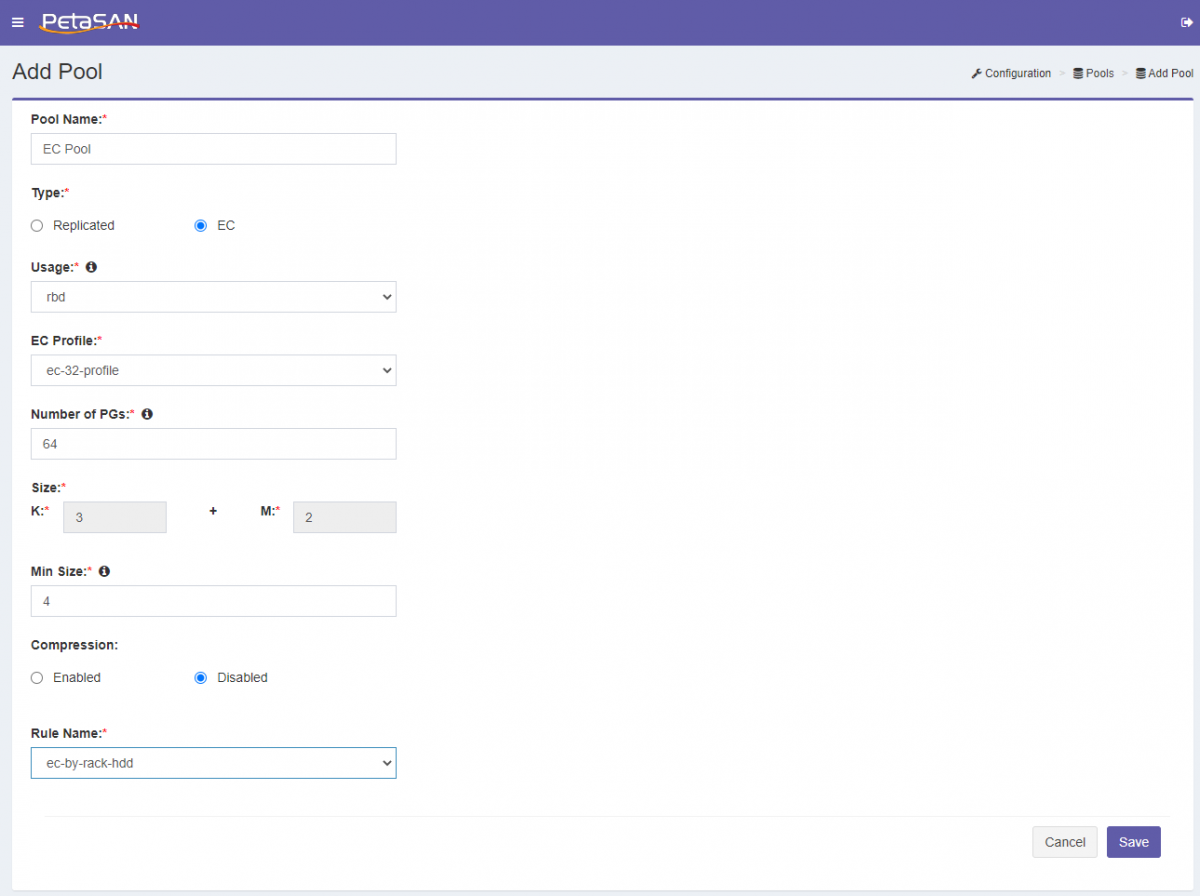Open the hamburger sidebar menu

click(x=17, y=22)
